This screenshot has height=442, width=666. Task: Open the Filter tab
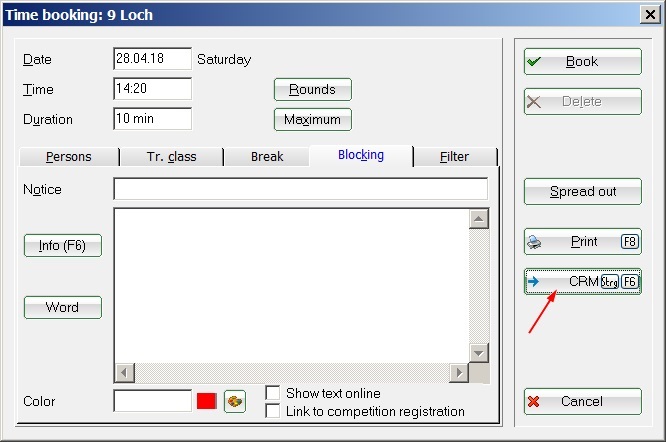[x=454, y=157]
